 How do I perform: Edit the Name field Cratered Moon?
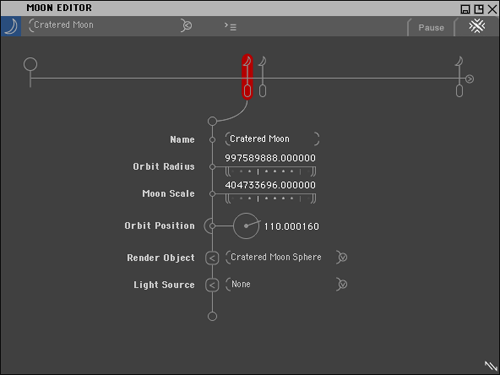pyautogui.click(x=272, y=139)
